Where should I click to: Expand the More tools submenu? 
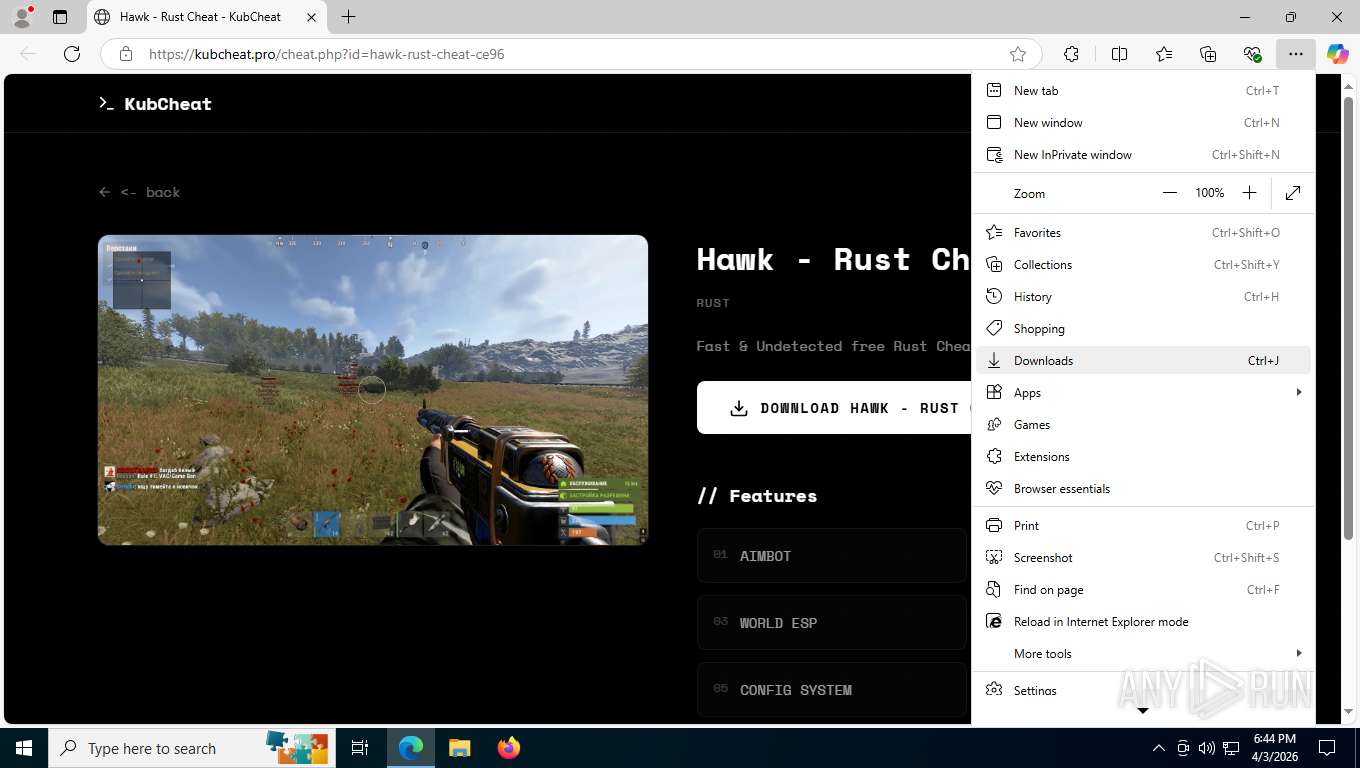coord(1143,653)
